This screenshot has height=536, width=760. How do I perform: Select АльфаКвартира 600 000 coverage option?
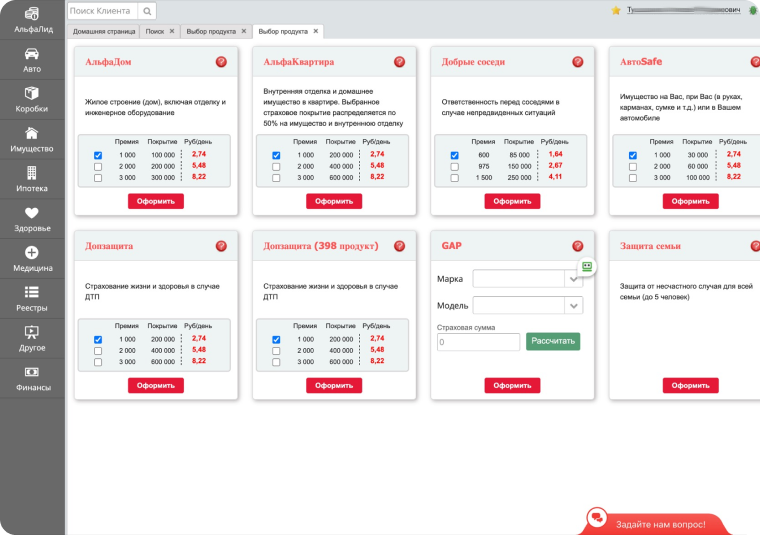pyautogui.click(x=276, y=178)
